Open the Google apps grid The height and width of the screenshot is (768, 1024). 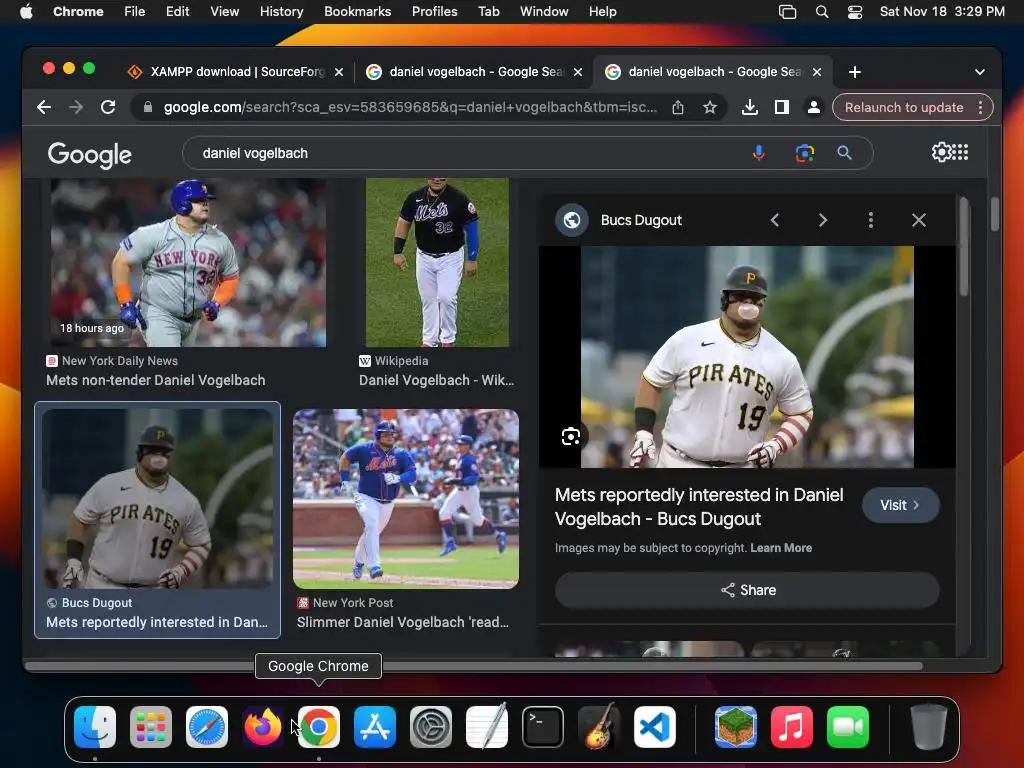coord(961,152)
